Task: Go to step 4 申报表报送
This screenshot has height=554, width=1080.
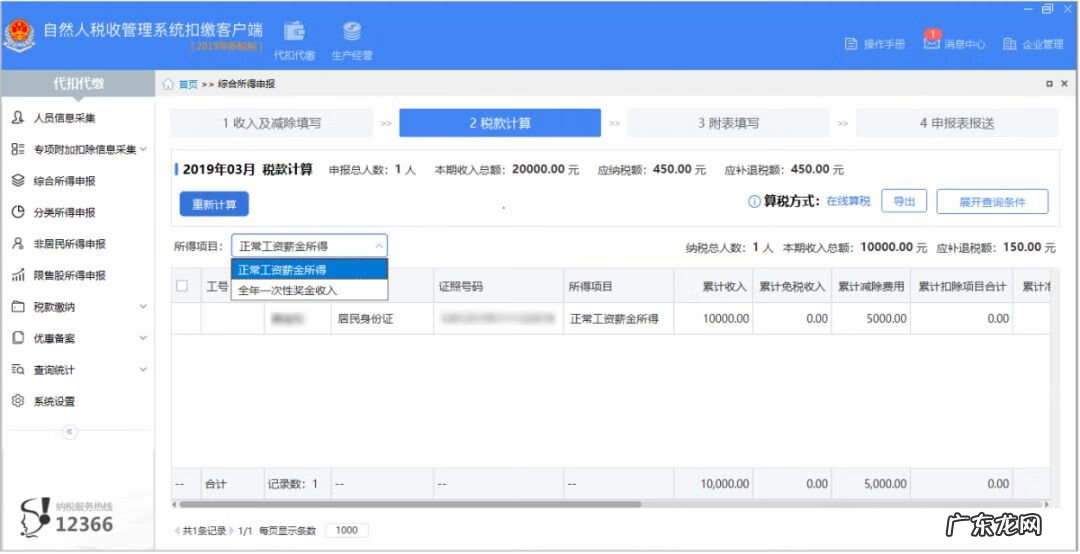Action: click(957, 123)
